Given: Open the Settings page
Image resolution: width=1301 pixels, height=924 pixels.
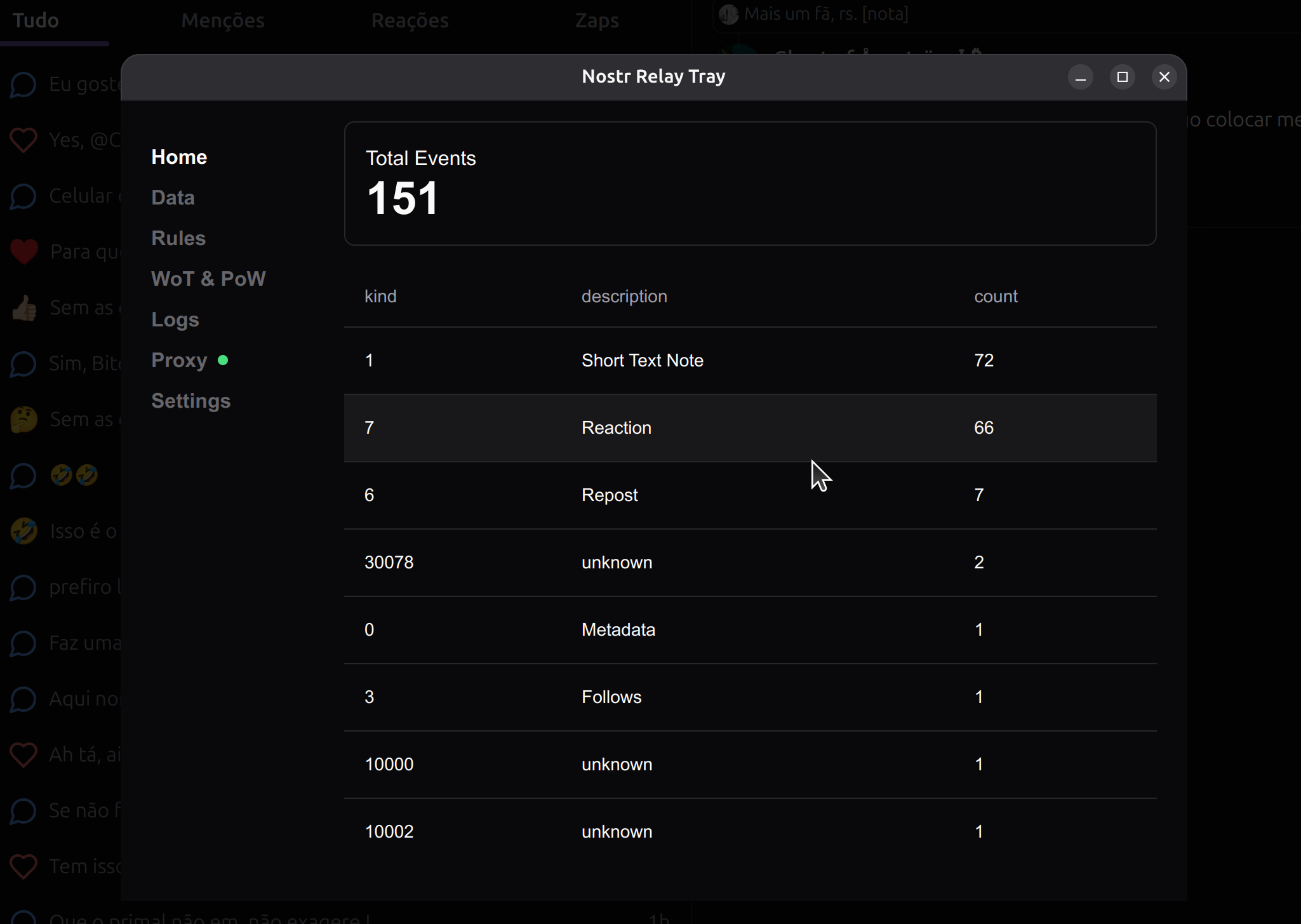Looking at the screenshot, I should point(191,401).
